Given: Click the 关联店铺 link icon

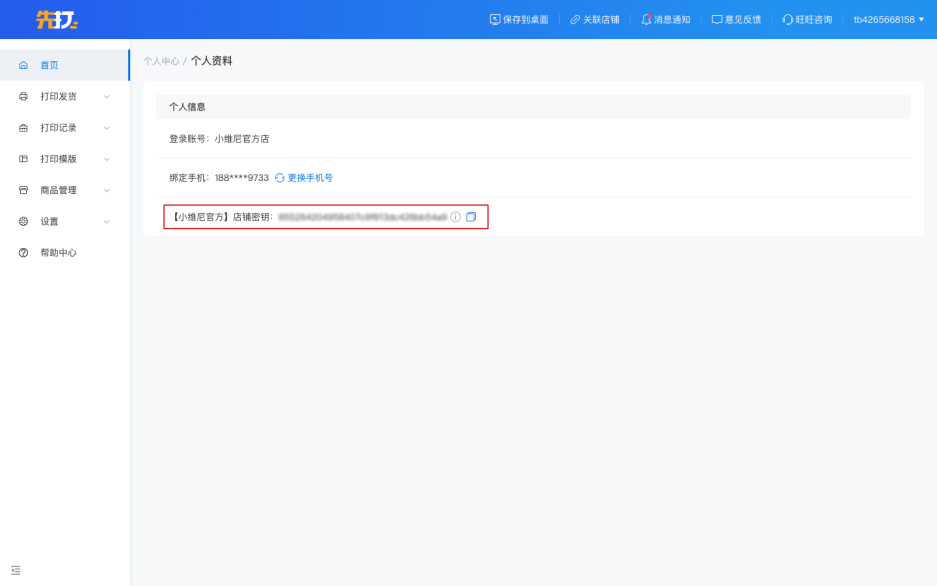Looking at the screenshot, I should coord(575,19).
